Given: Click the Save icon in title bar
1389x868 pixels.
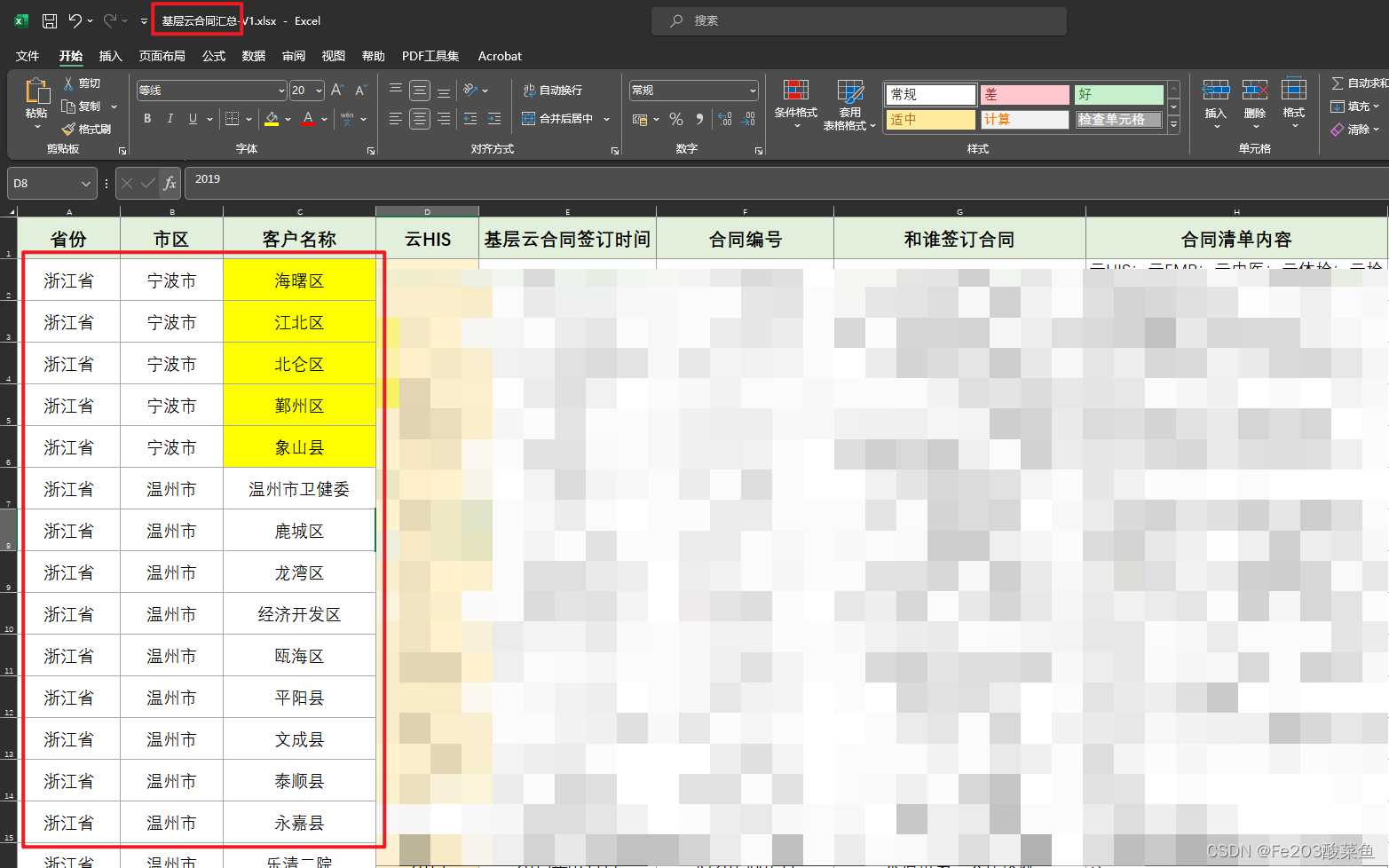Looking at the screenshot, I should coord(50,20).
